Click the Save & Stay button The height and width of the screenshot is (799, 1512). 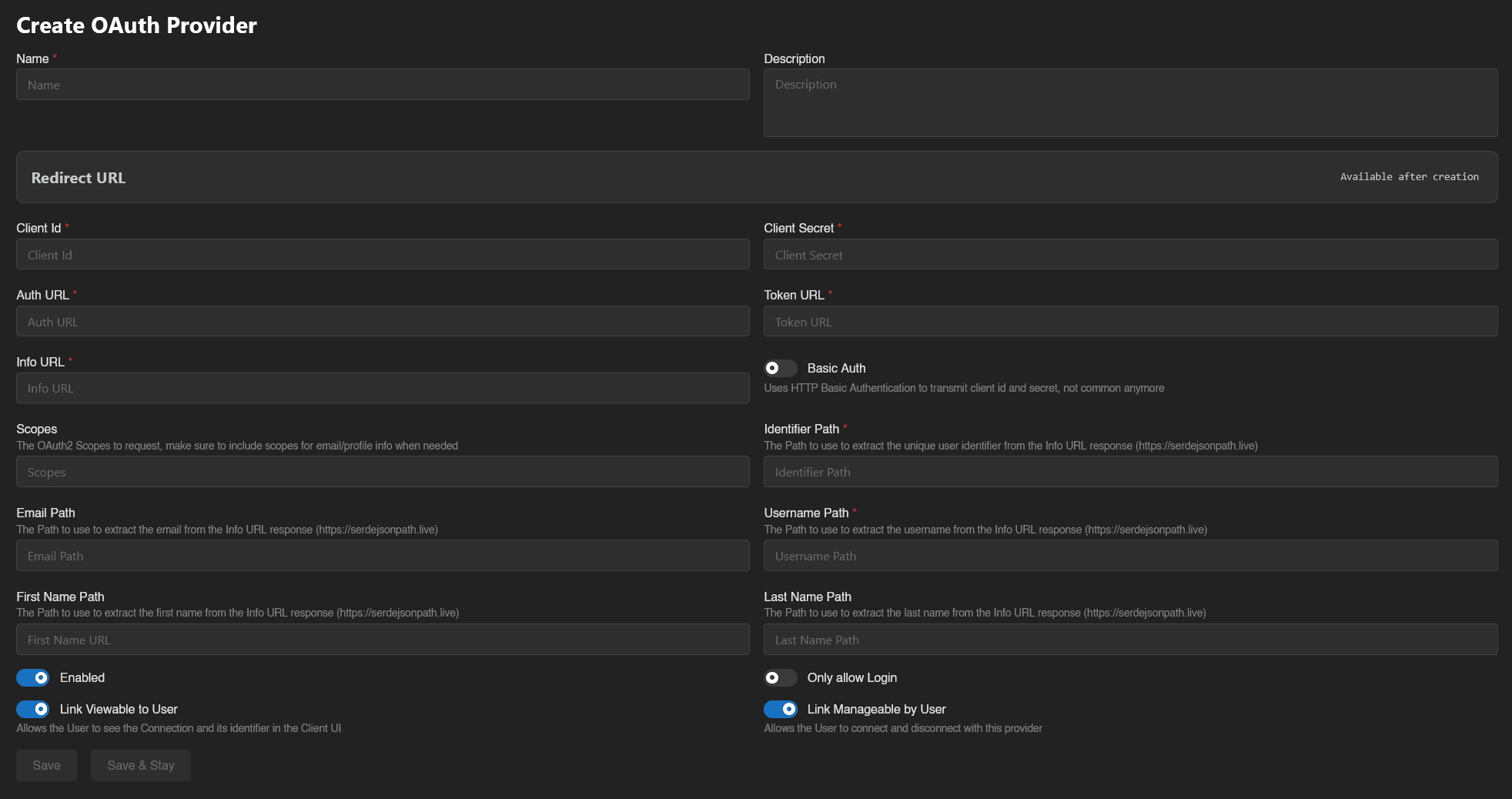pyautogui.click(x=140, y=765)
